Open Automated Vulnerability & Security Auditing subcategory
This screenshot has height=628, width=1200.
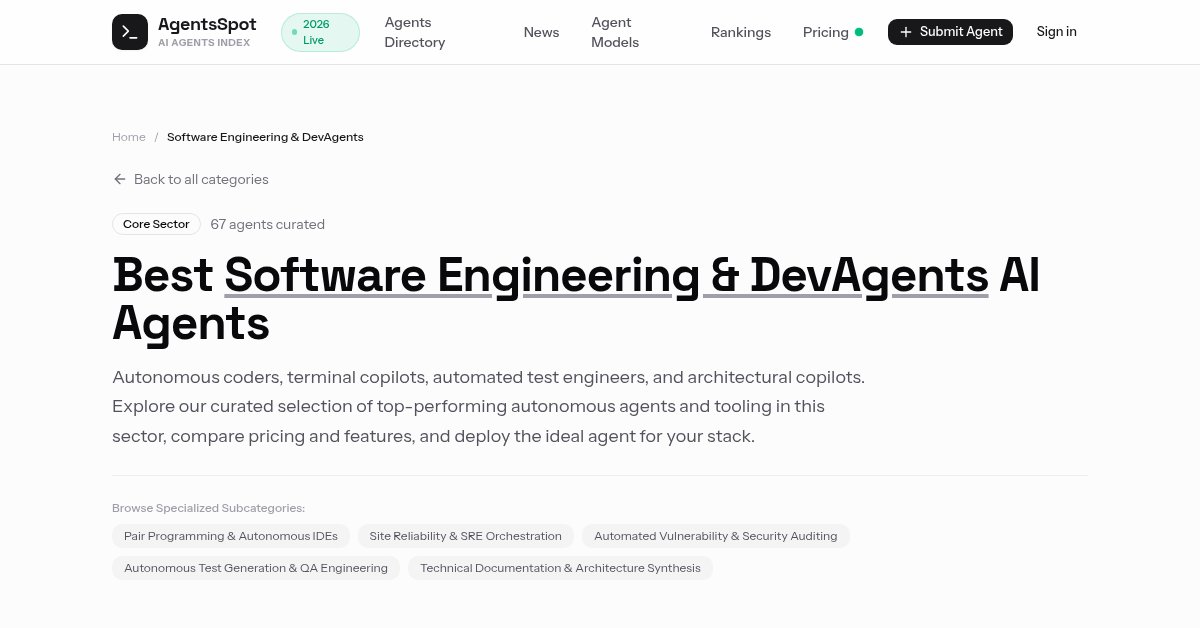[716, 536]
